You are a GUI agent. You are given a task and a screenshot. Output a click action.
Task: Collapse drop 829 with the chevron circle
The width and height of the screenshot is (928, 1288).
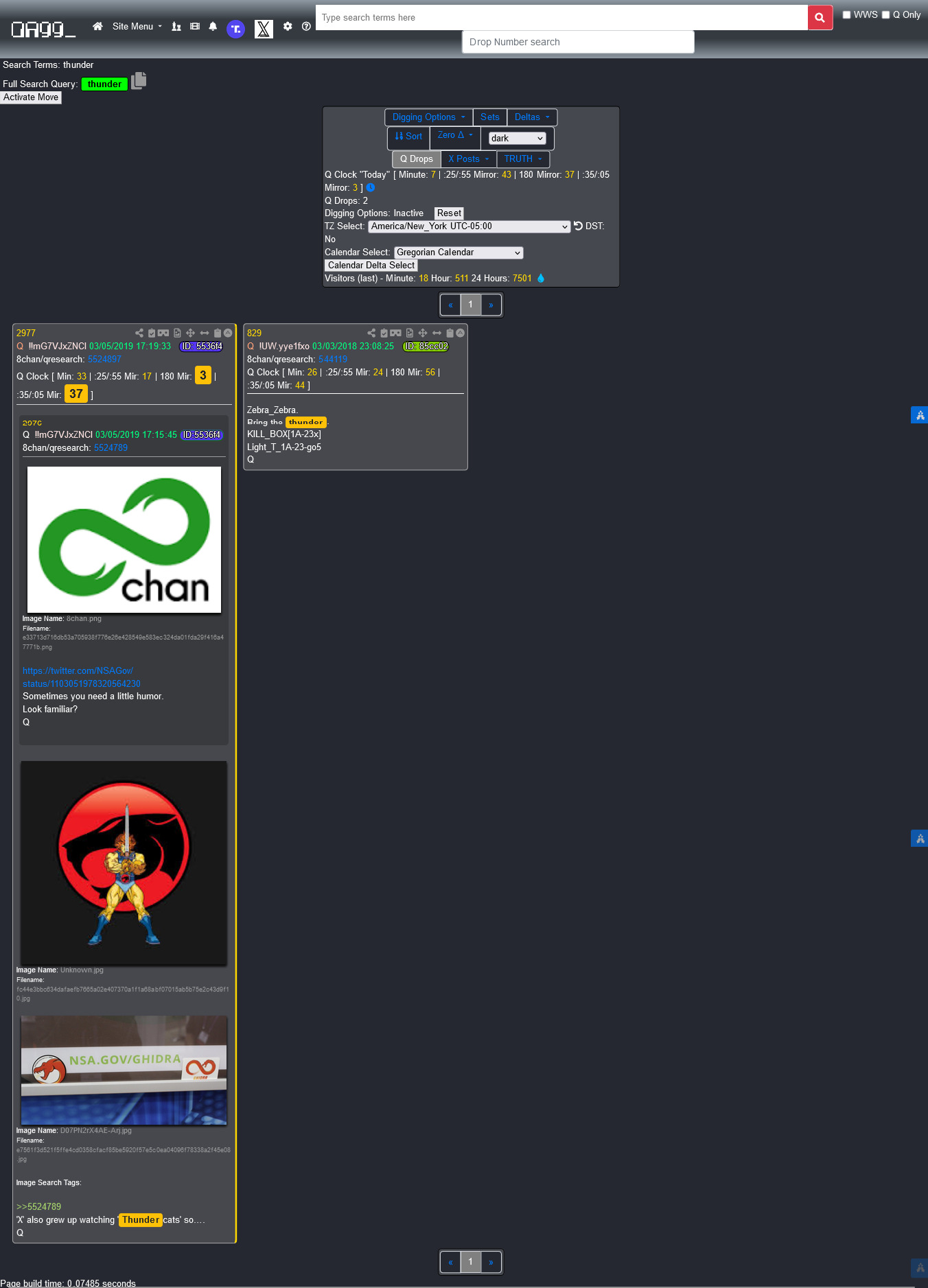tap(461, 333)
